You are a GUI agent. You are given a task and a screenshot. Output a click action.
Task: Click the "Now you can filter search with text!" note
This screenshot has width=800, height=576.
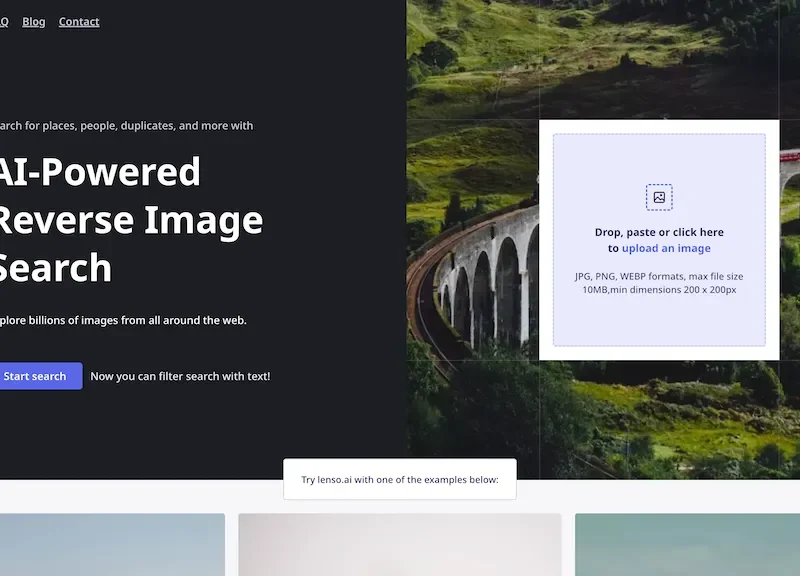[180, 377]
